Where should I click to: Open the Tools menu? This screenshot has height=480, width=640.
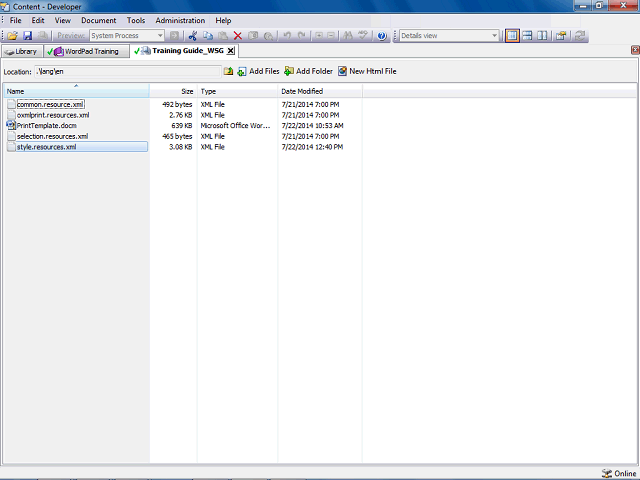pyautogui.click(x=136, y=20)
